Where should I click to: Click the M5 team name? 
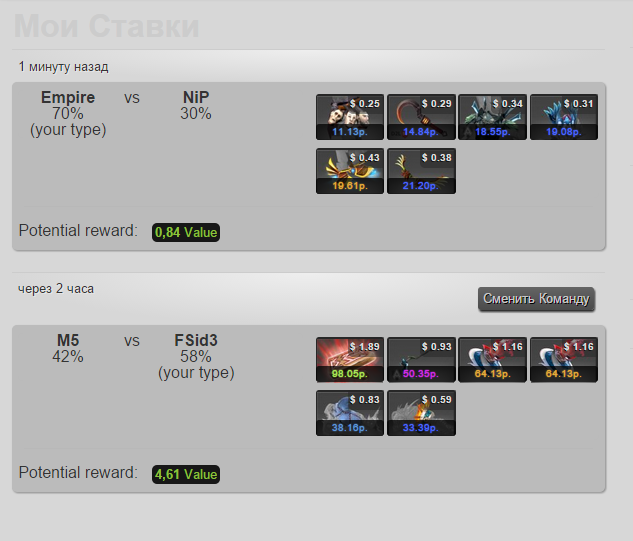tap(68, 340)
